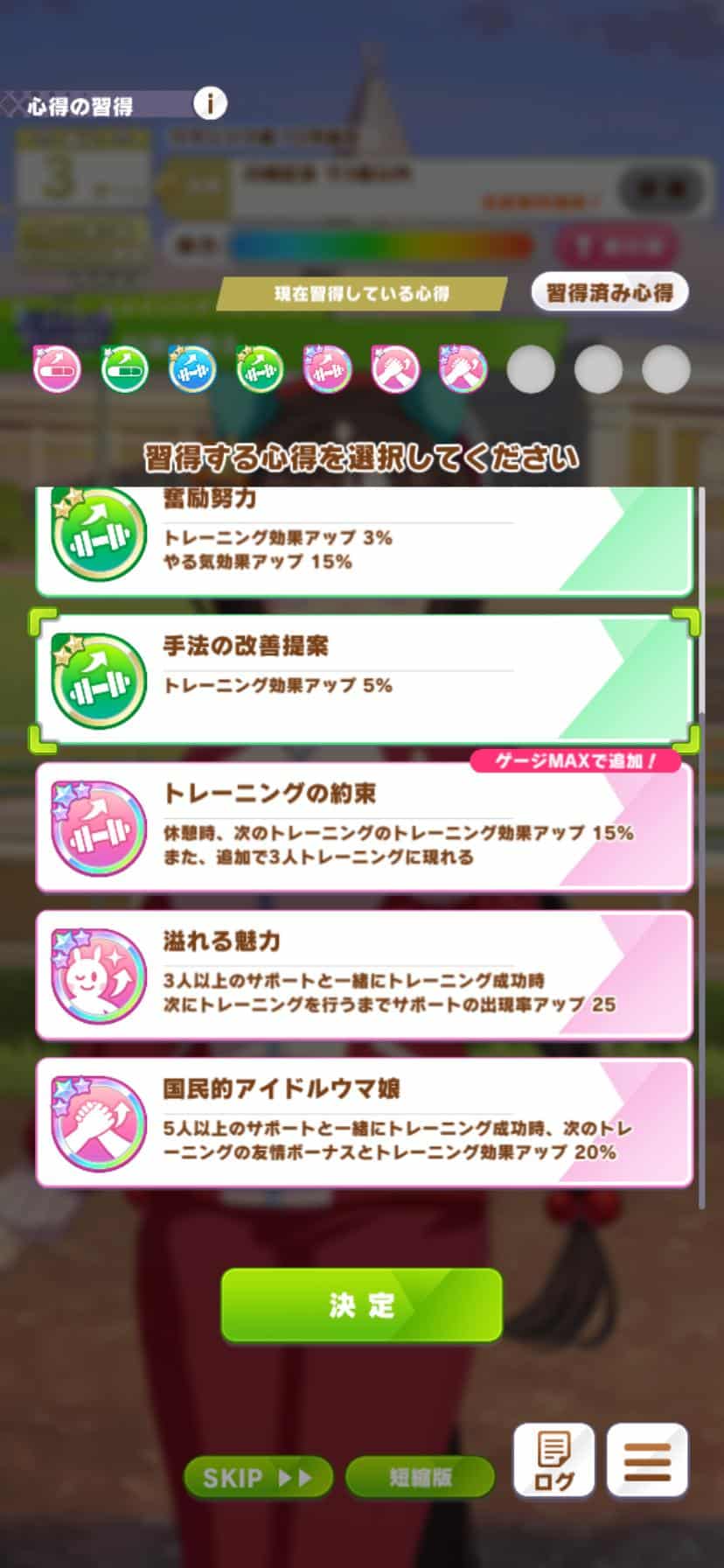Screen dimensions: 724x1568
Task: Tap the SKIP button
Action: click(x=258, y=1477)
